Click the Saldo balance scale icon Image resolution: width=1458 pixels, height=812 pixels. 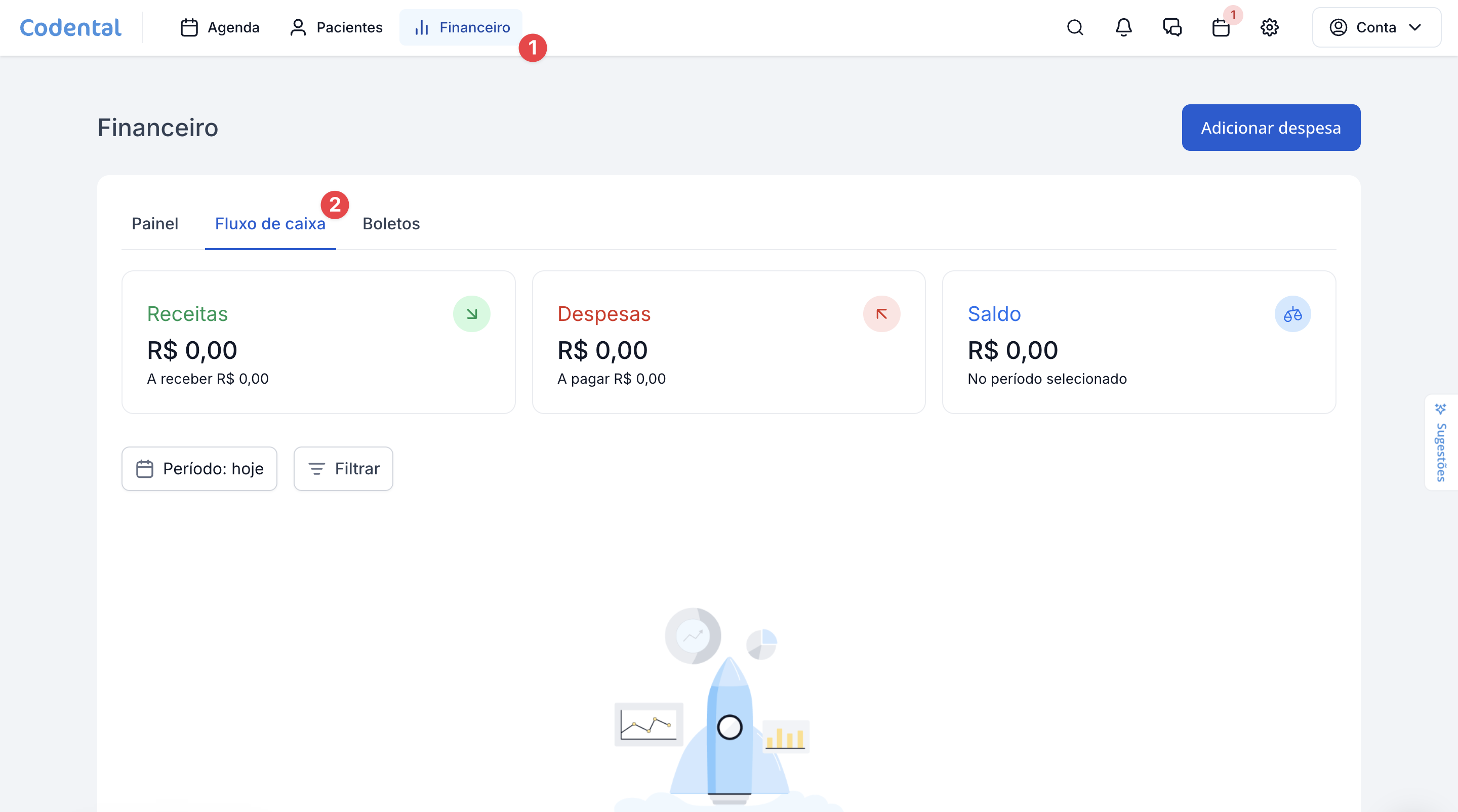[1292, 313]
